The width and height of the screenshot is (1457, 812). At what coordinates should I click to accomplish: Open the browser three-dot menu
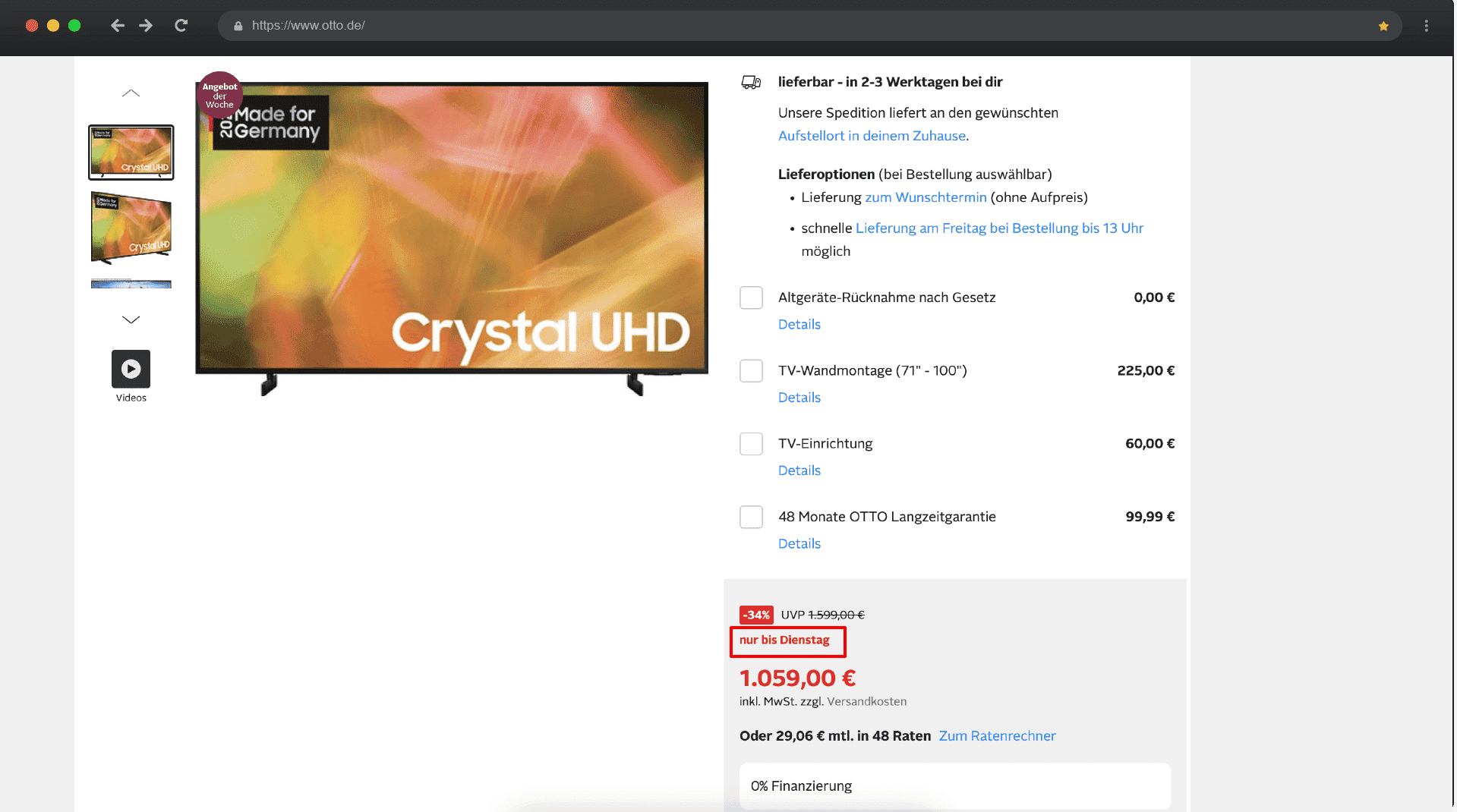coord(1427,26)
